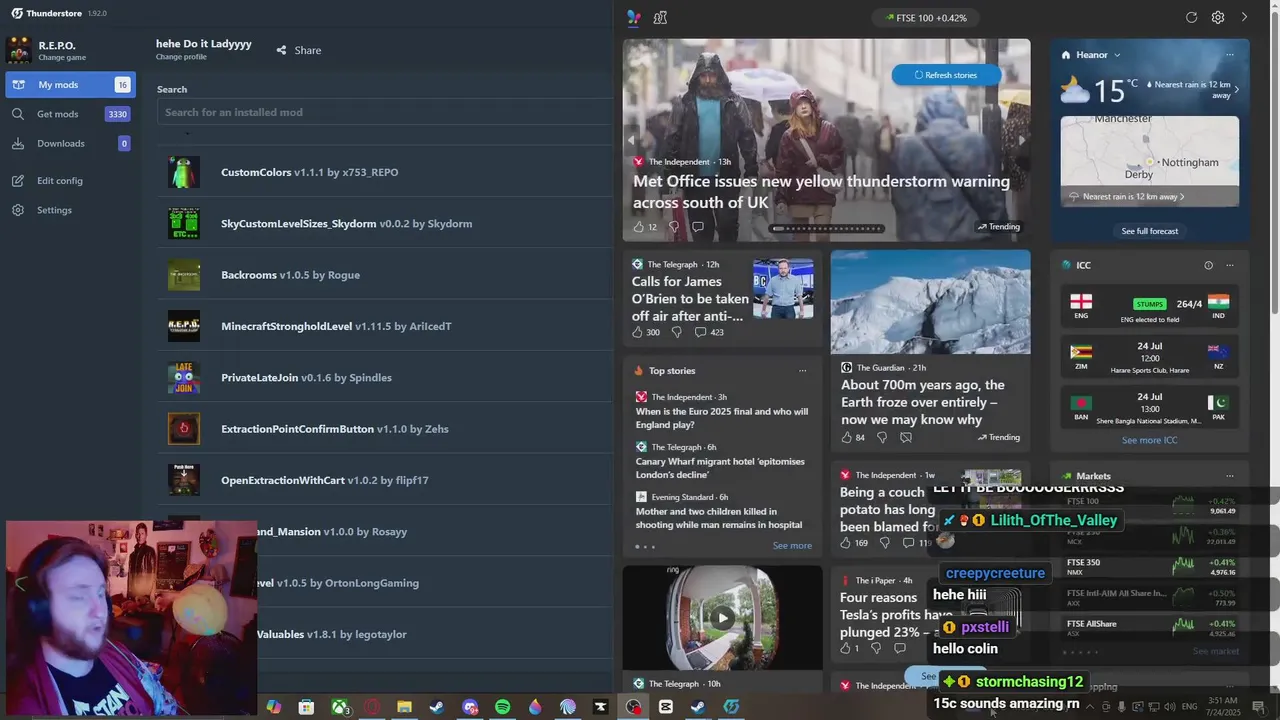This screenshot has height=720, width=1280.
Task: Select OpenExtractionWithCart mod icon
Action: tap(184, 480)
